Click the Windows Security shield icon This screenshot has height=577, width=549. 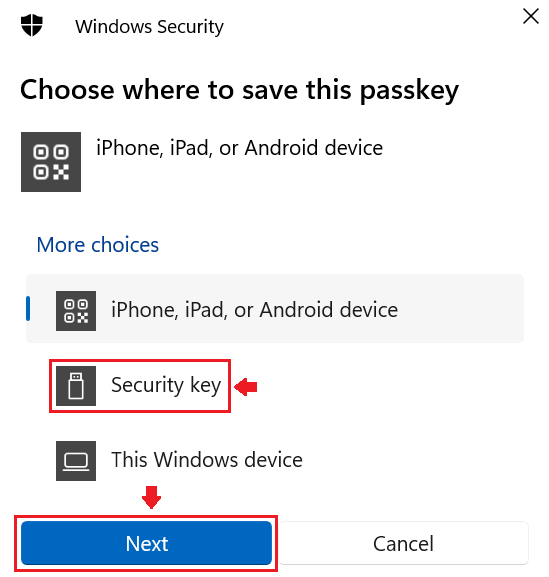[x=32, y=25]
